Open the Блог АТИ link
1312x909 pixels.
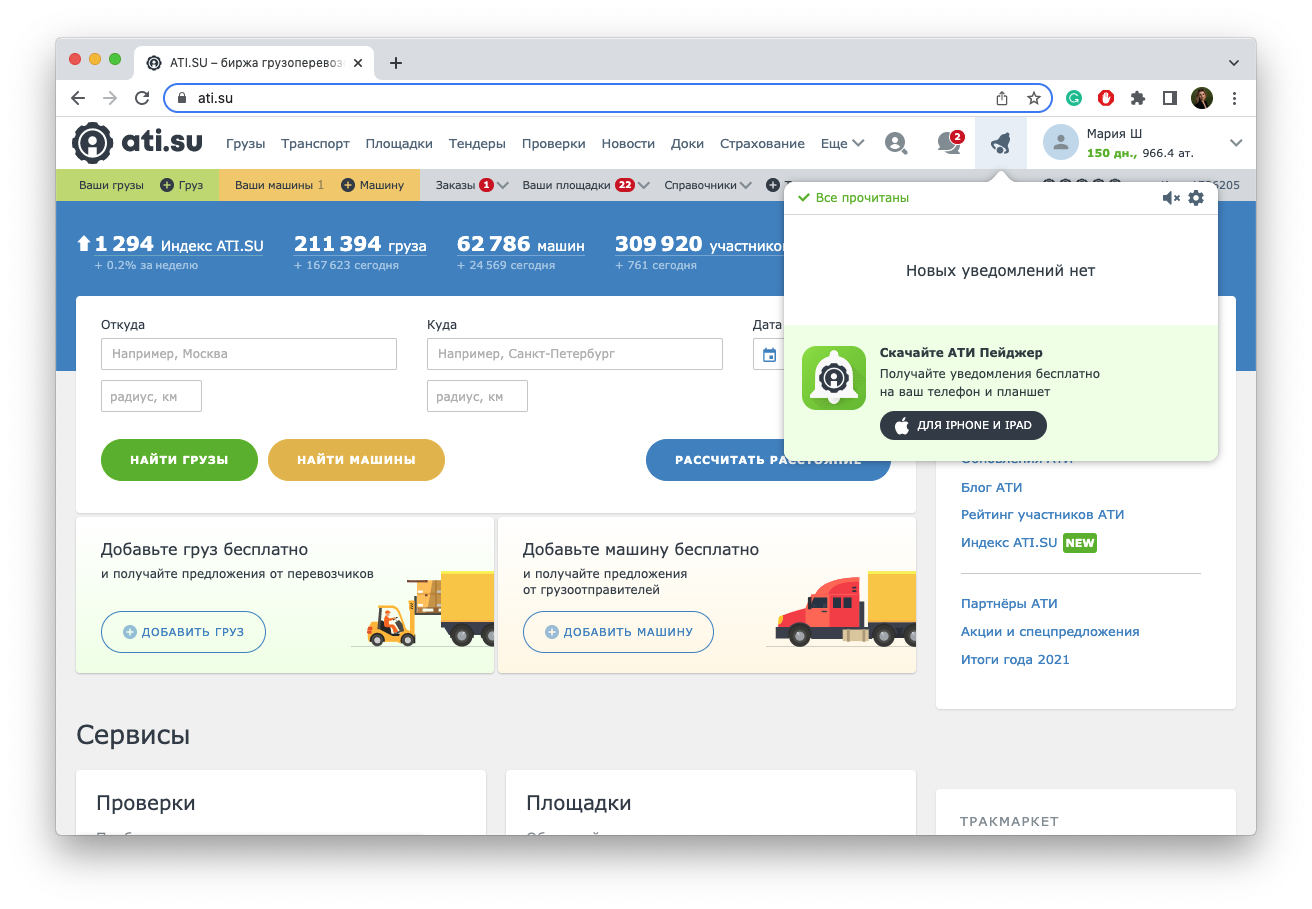point(991,487)
